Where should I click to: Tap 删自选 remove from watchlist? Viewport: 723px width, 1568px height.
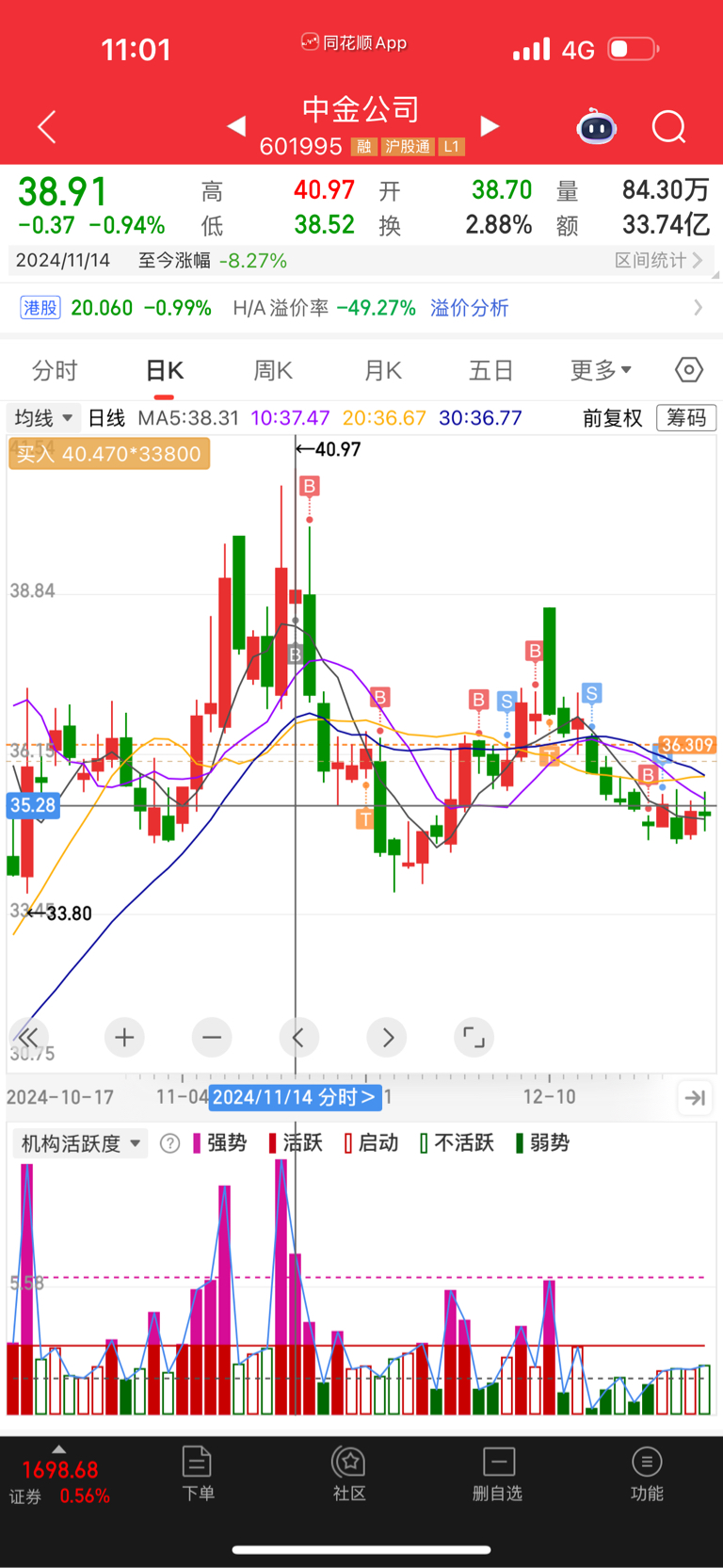tap(497, 1474)
